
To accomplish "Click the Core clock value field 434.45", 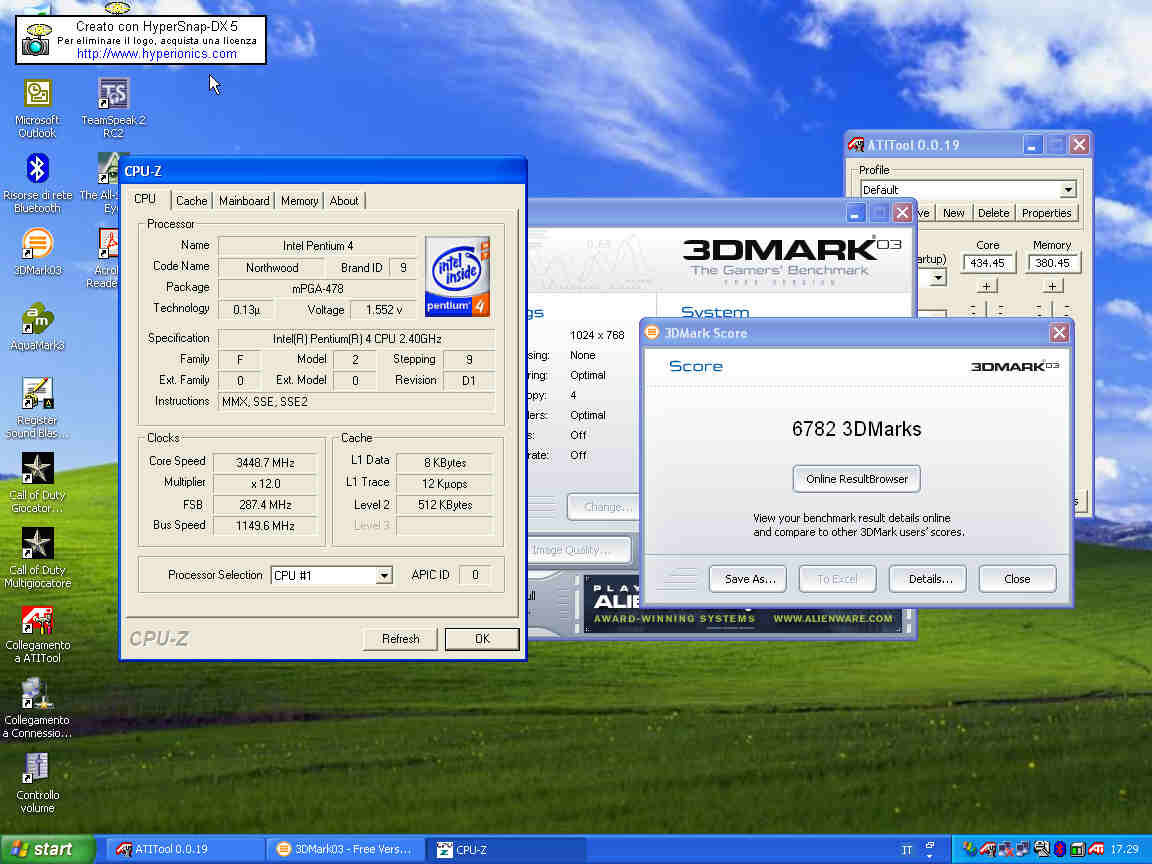I will (x=987, y=263).
